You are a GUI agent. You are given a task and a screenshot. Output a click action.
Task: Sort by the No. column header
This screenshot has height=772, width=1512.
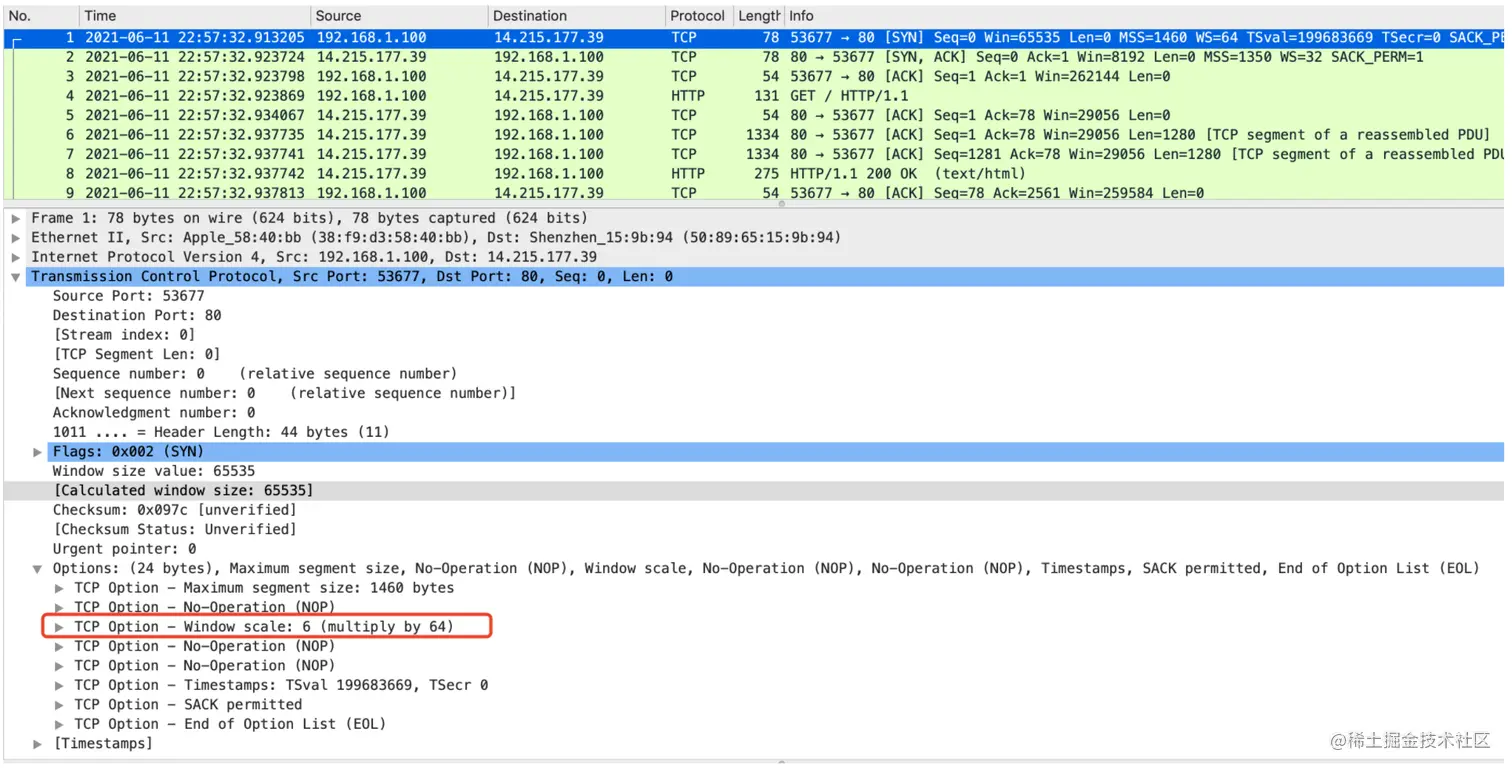(40, 16)
